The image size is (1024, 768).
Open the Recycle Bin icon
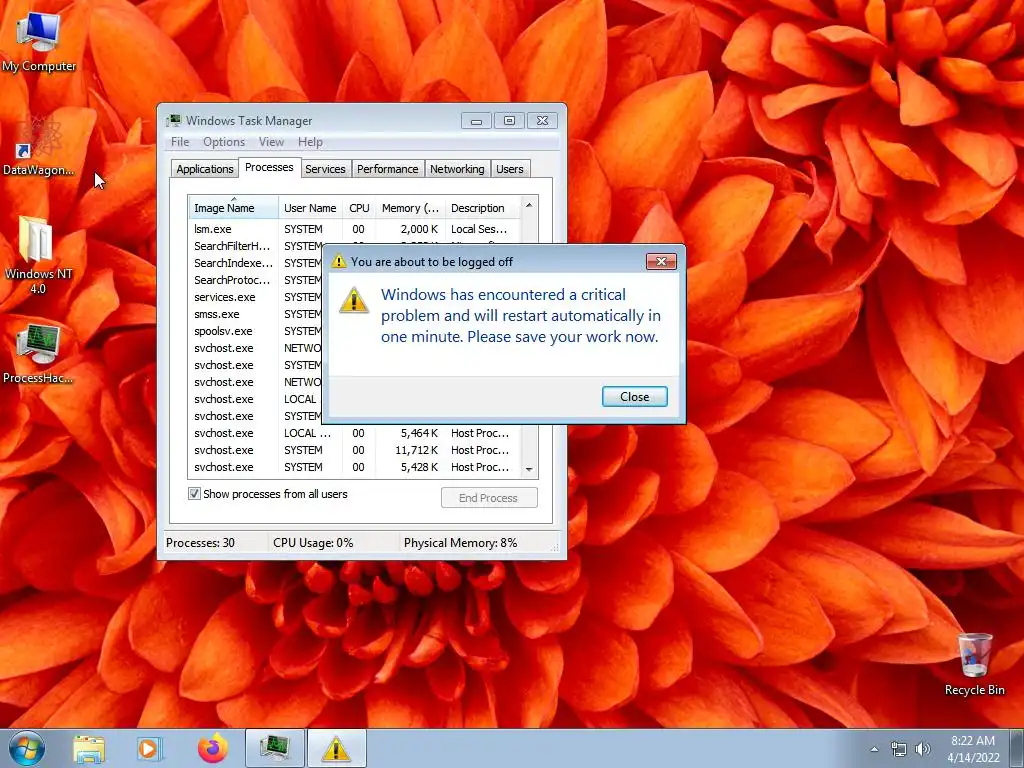(x=974, y=664)
